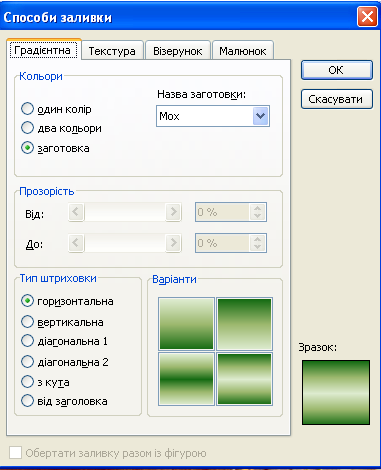Select the top-left gradient variant thumbnail
The width and height of the screenshot is (381, 470).
coord(186,324)
